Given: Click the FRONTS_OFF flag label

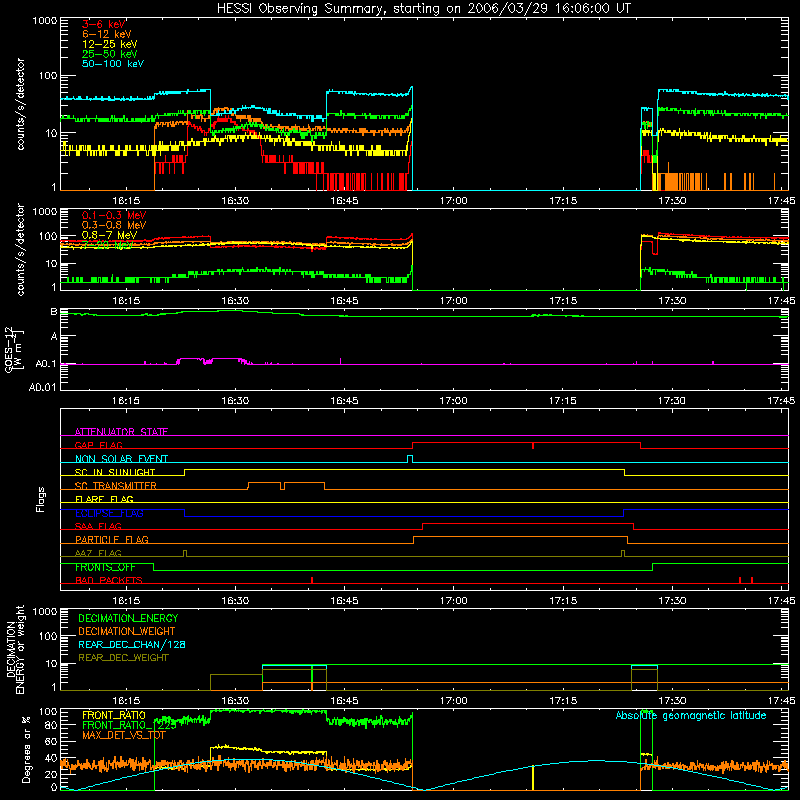Looking at the screenshot, I should click(x=105, y=567).
